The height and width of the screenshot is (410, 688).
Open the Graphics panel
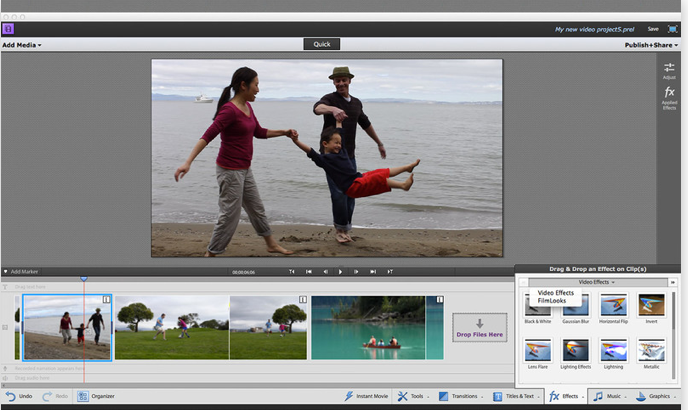coord(656,396)
